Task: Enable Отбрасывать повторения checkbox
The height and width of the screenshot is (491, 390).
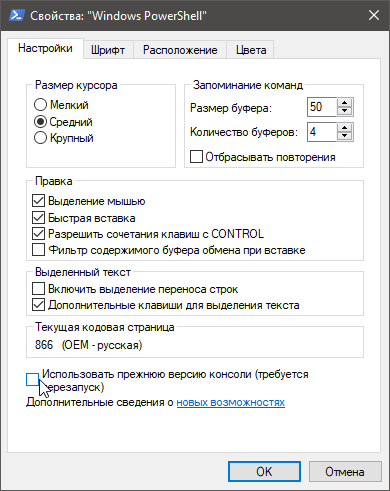Action: (x=196, y=157)
